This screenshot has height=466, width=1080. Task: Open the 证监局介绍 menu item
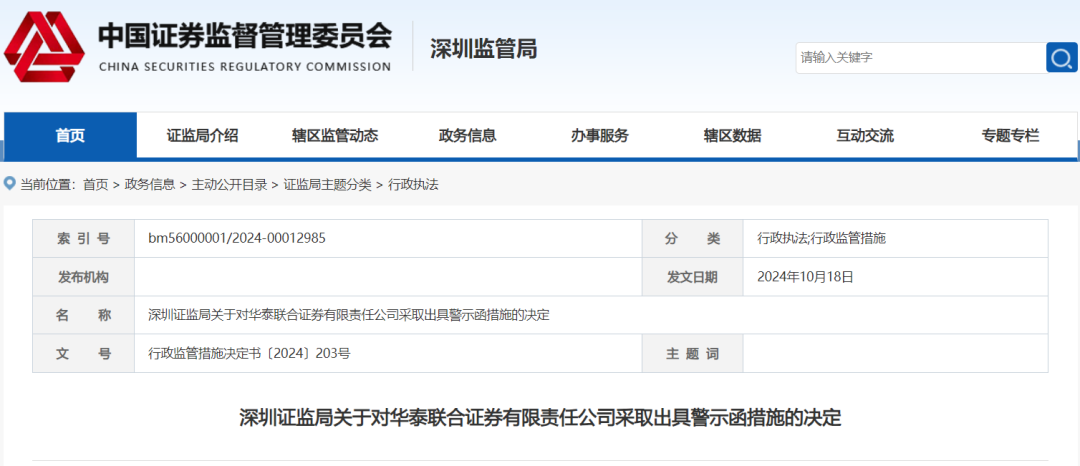pyautogui.click(x=202, y=136)
